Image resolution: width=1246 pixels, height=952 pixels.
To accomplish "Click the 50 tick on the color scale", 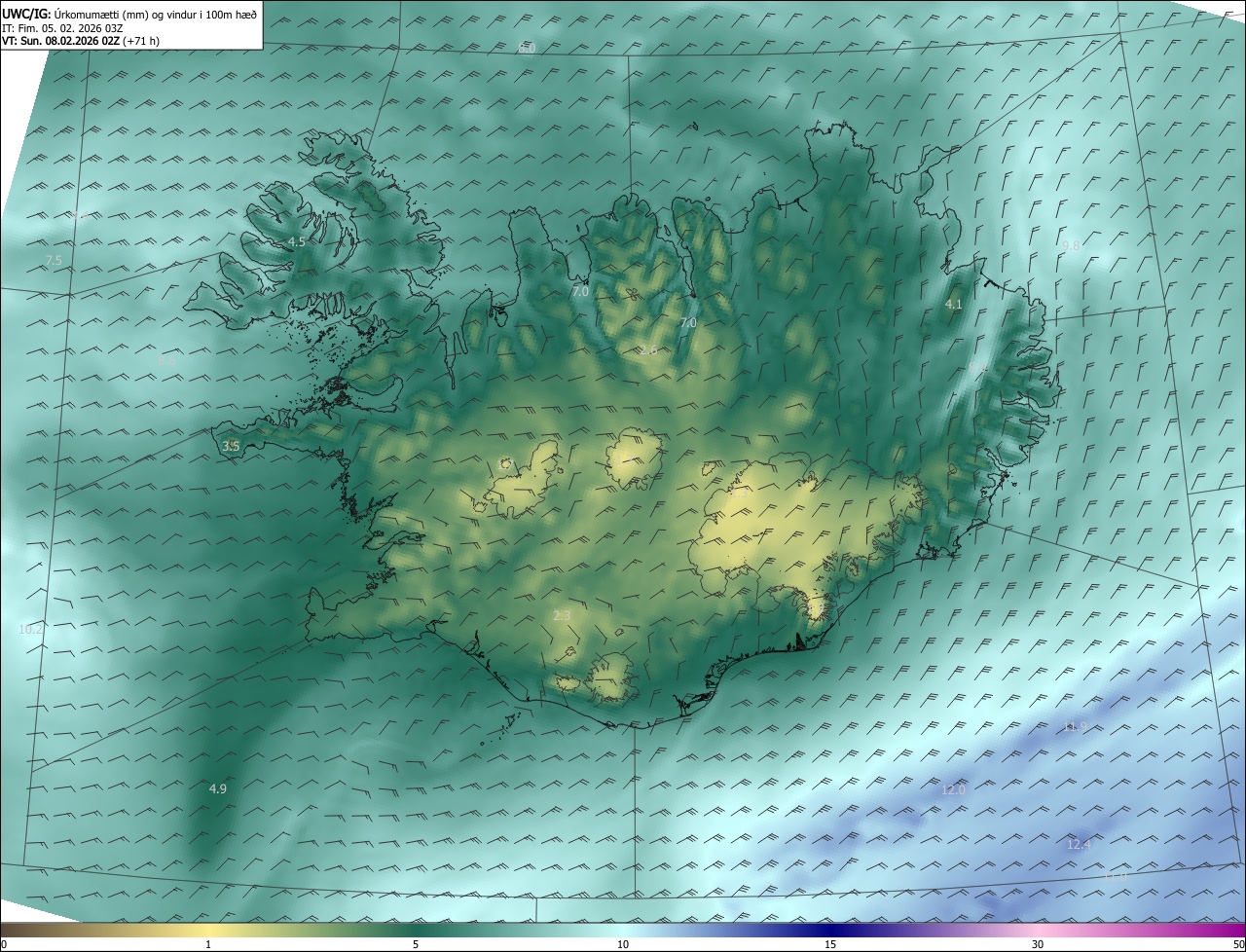I will (x=1238, y=944).
